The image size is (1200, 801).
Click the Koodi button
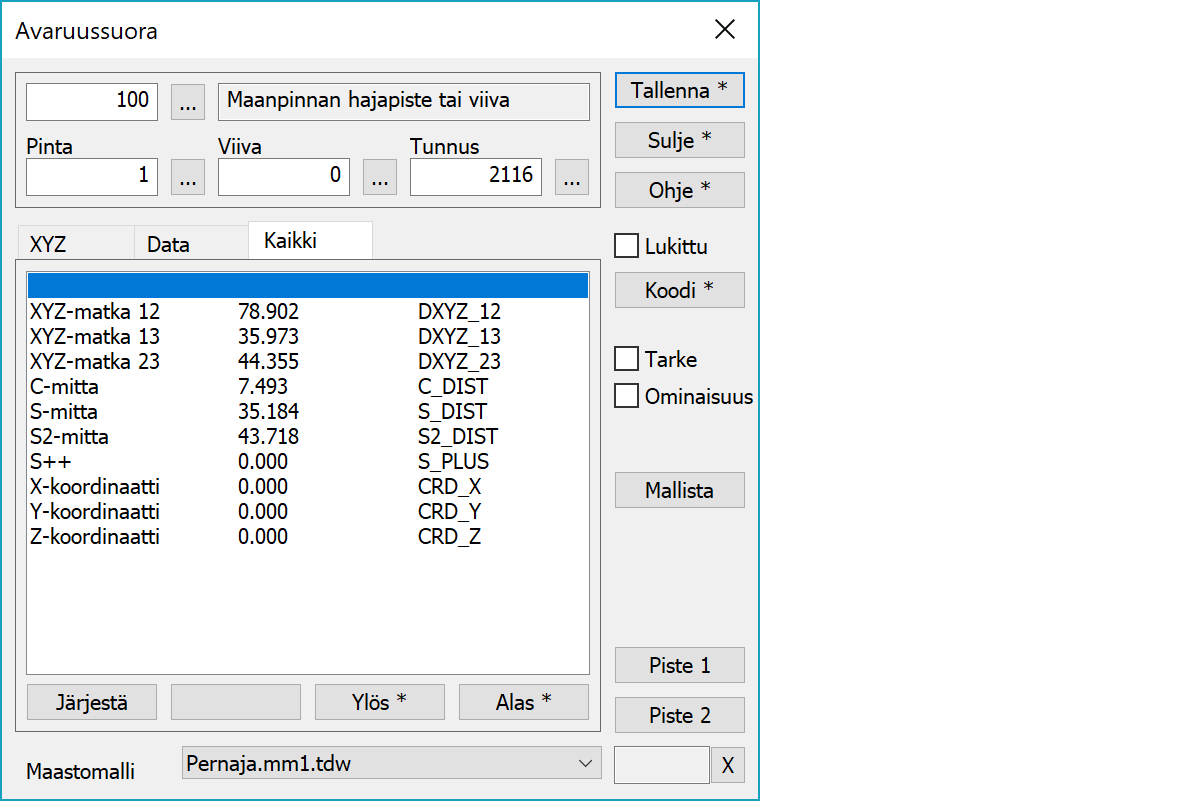[679, 290]
